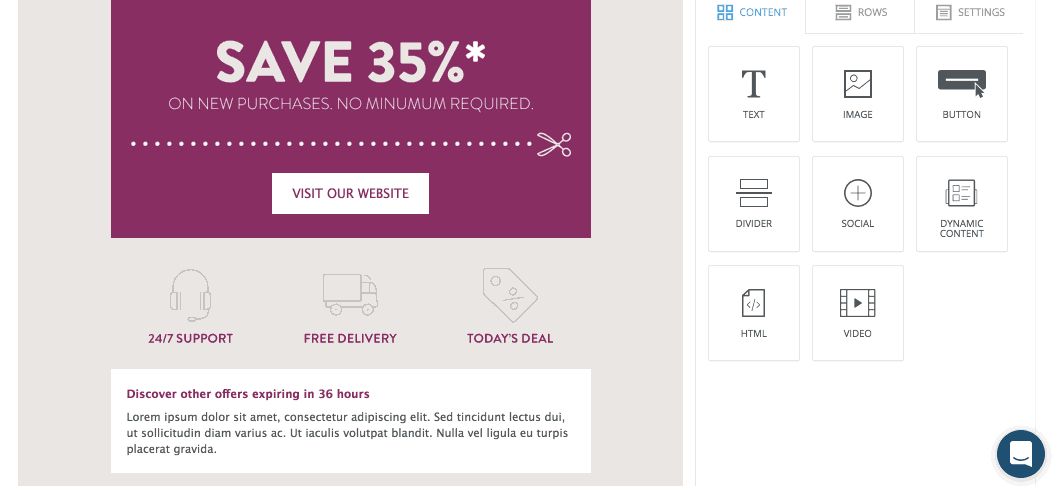Select the Discover other offers heading
This screenshot has height=486, width=1054.
pos(248,394)
